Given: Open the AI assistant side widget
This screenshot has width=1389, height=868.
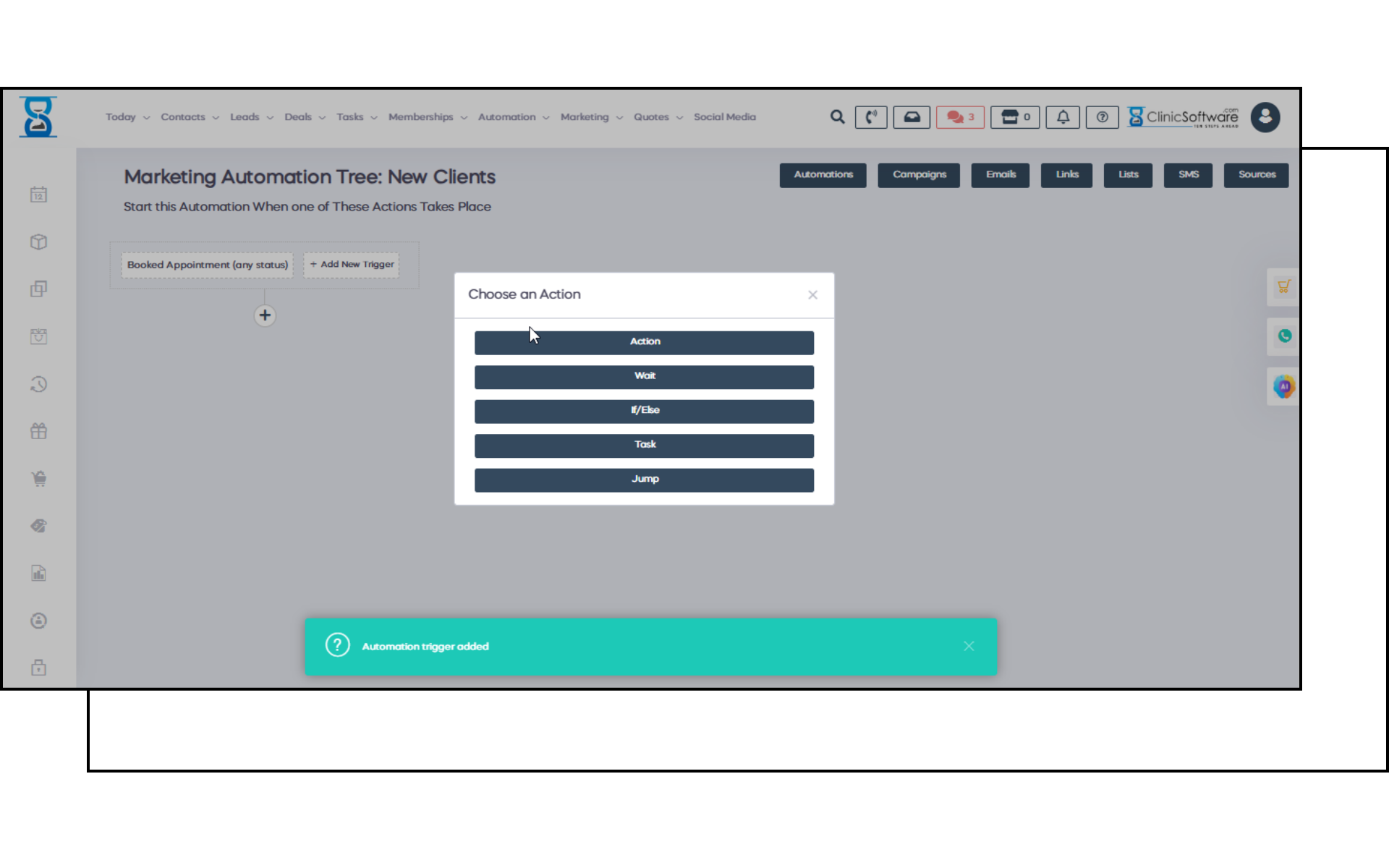Looking at the screenshot, I should (x=1283, y=387).
